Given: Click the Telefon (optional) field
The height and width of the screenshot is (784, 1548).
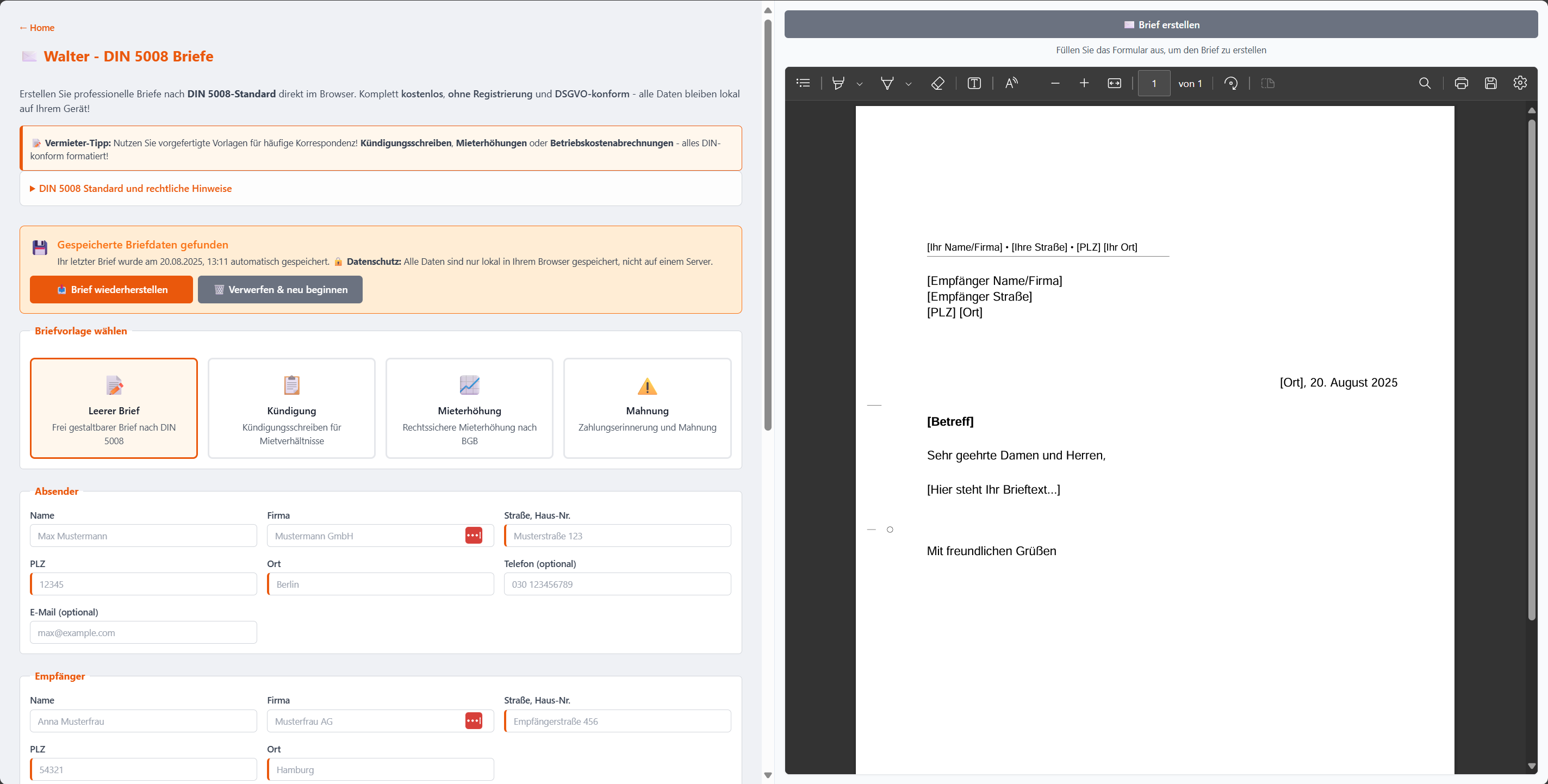Looking at the screenshot, I should (x=618, y=584).
